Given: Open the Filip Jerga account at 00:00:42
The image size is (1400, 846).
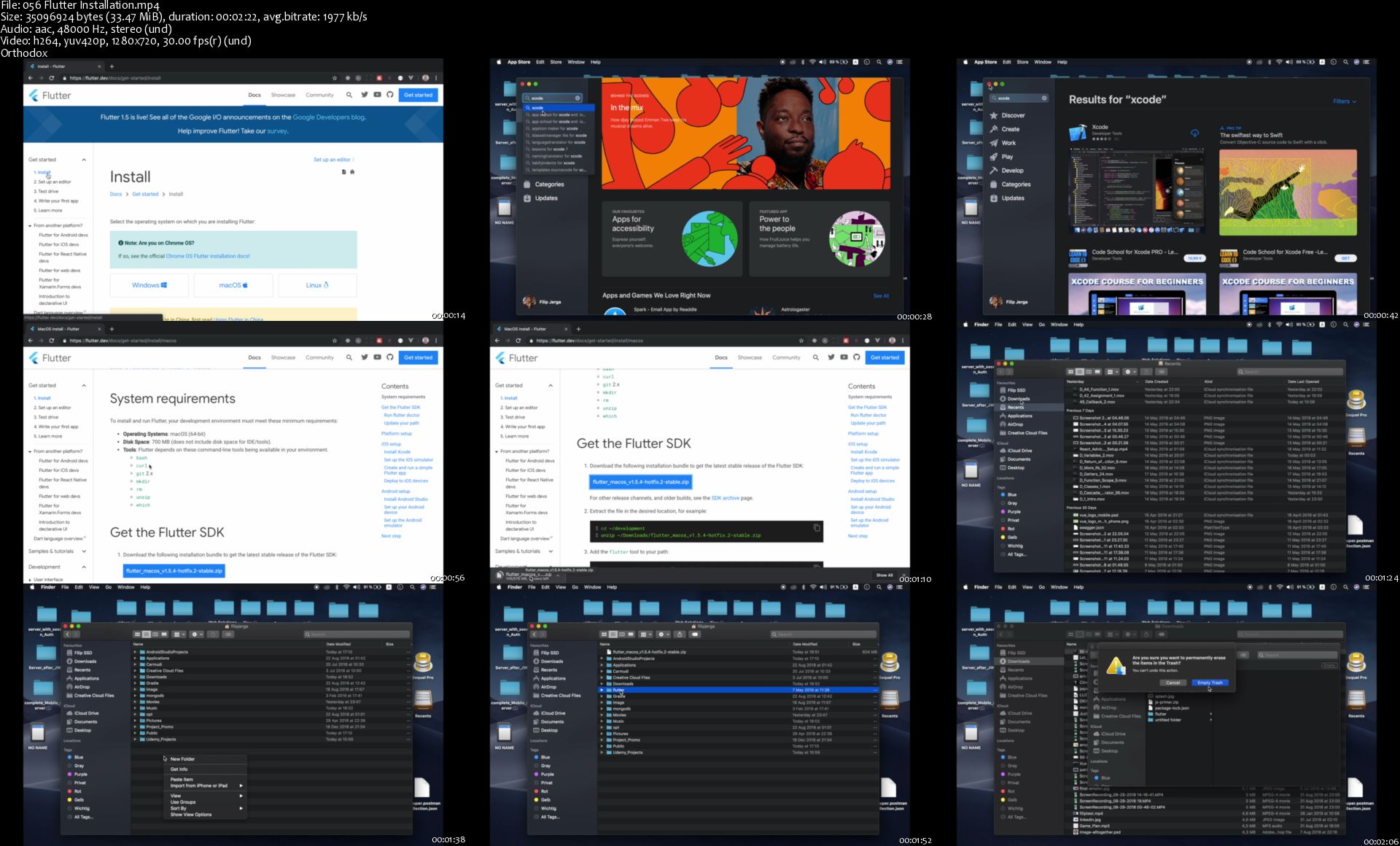Looking at the screenshot, I should click(x=1007, y=301).
